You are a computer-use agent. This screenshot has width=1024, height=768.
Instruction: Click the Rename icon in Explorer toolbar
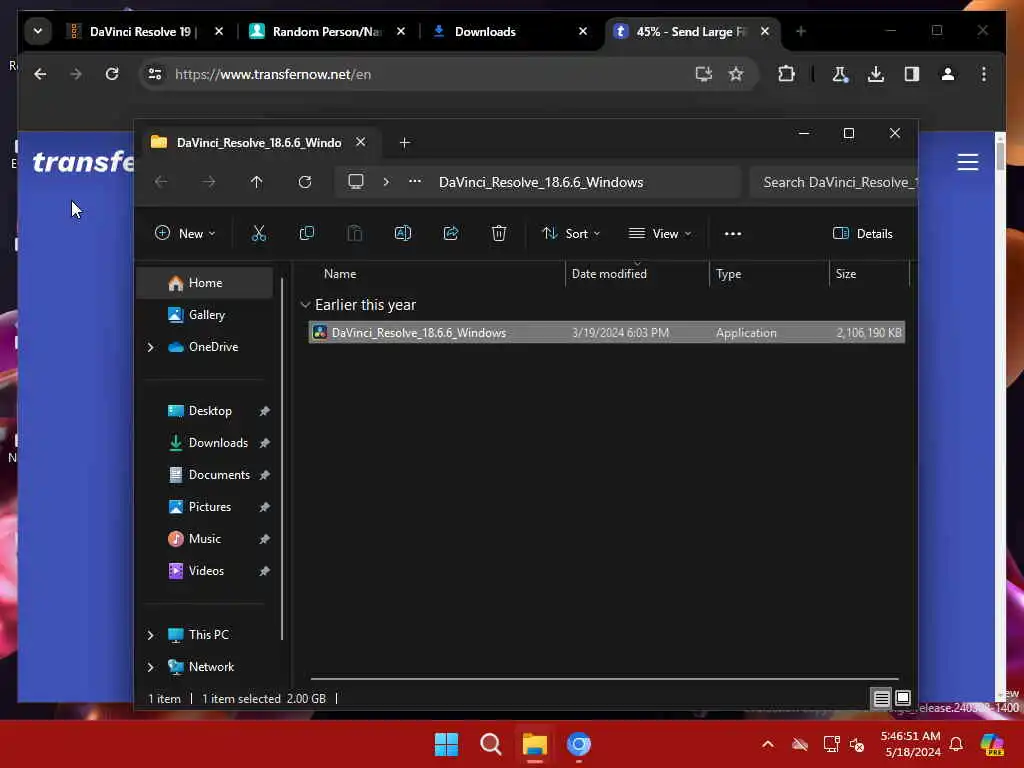click(x=403, y=233)
